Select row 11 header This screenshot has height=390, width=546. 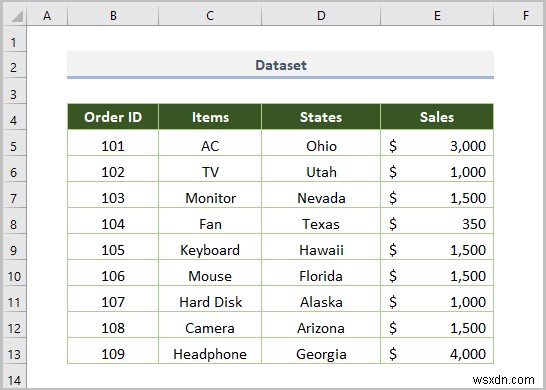tap(15, 299)
